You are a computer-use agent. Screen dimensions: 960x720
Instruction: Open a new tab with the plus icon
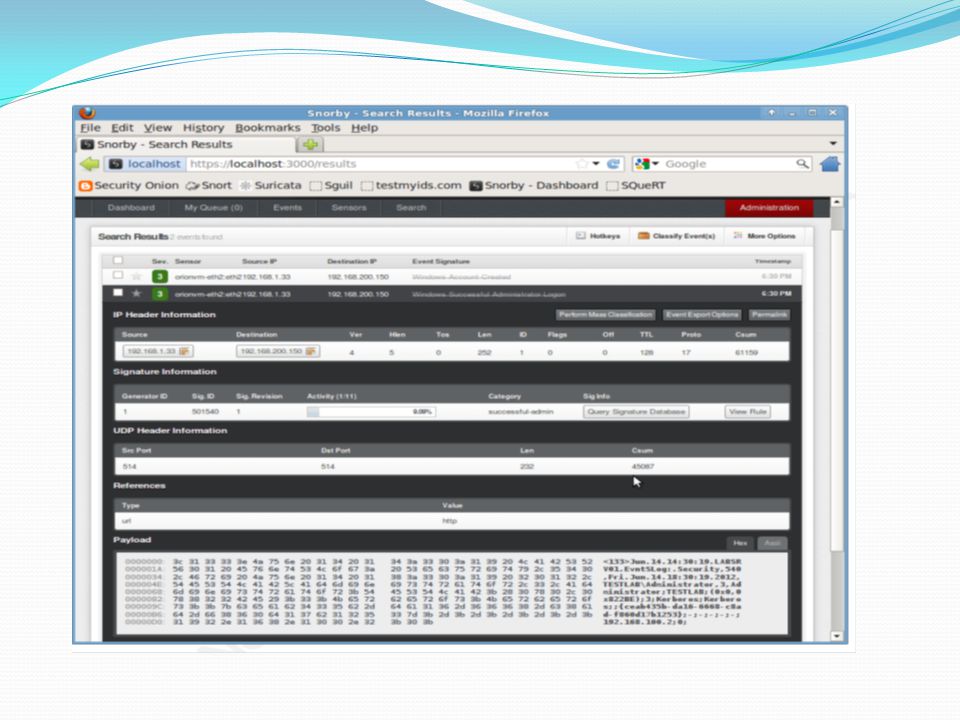pyautogui.click(x=310, y=144)
